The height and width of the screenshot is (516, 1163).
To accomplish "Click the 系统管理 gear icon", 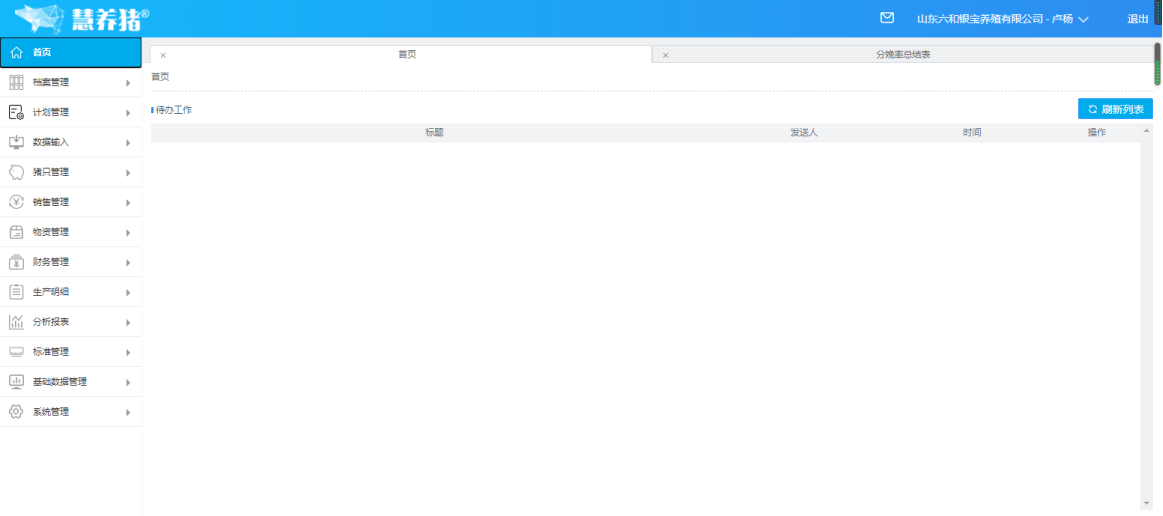I will tap(16, 411).
